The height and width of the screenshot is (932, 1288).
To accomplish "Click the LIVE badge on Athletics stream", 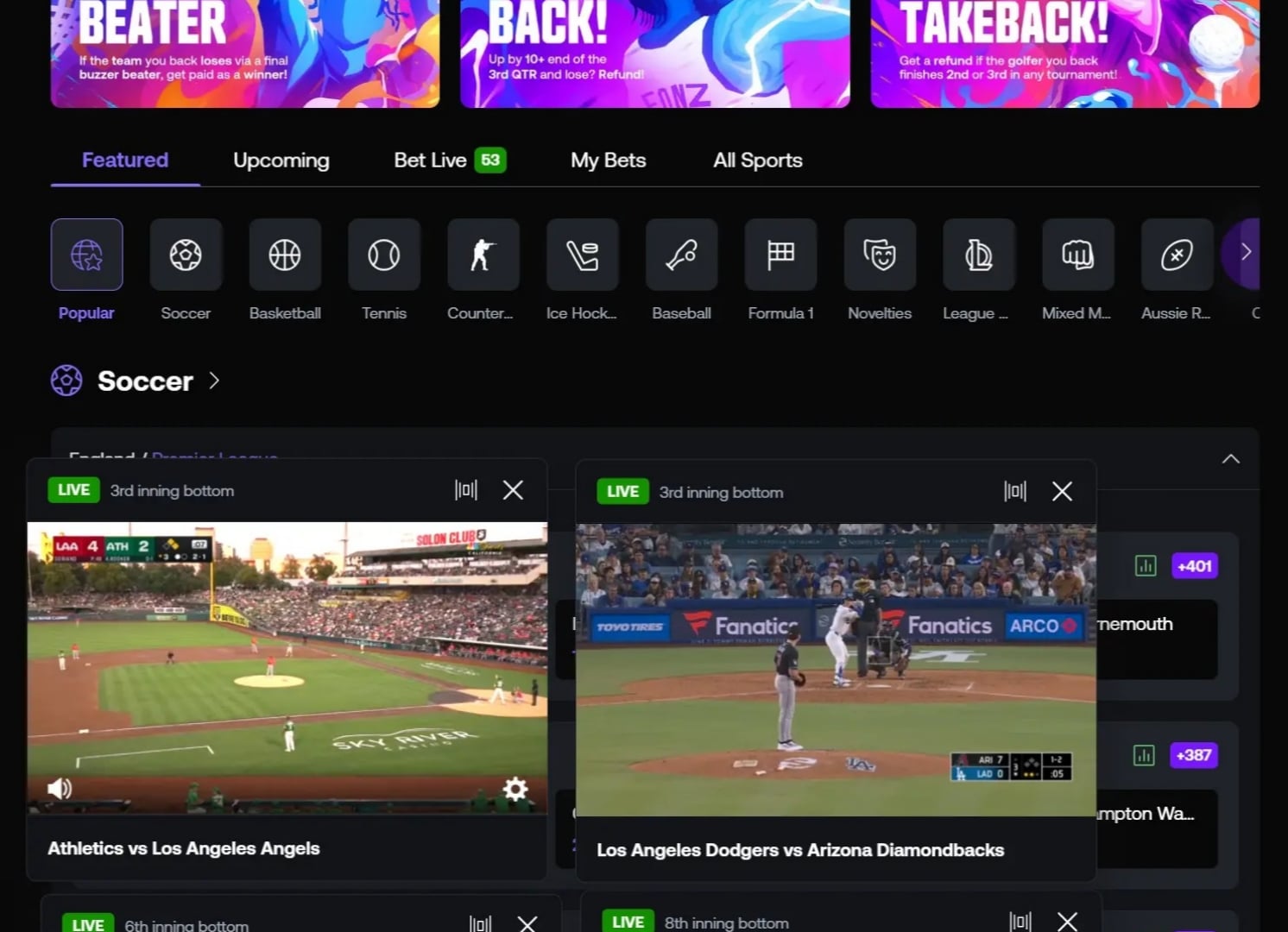I will click(x=73, y=490).
